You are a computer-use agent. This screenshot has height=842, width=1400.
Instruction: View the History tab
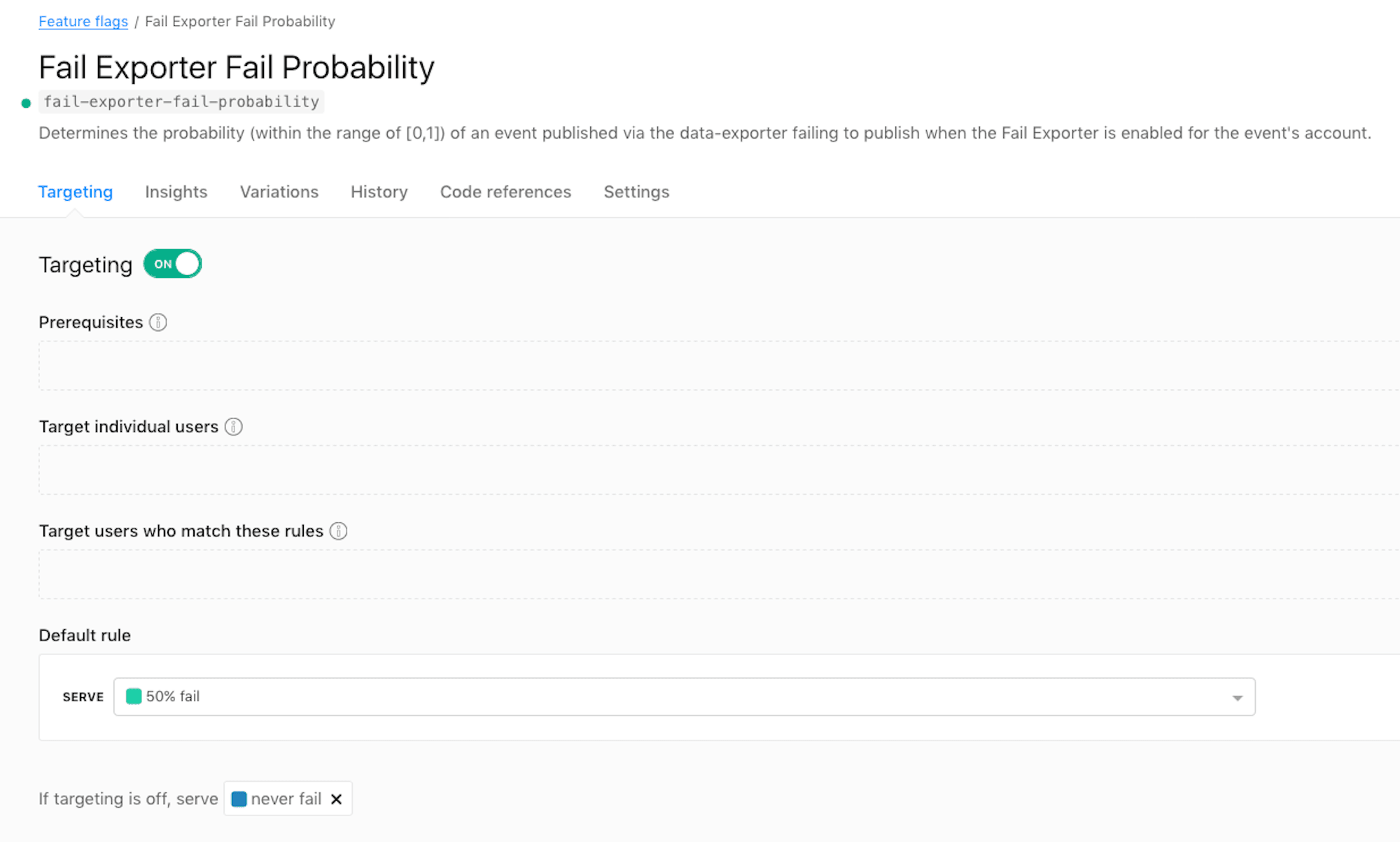[379, 192]
